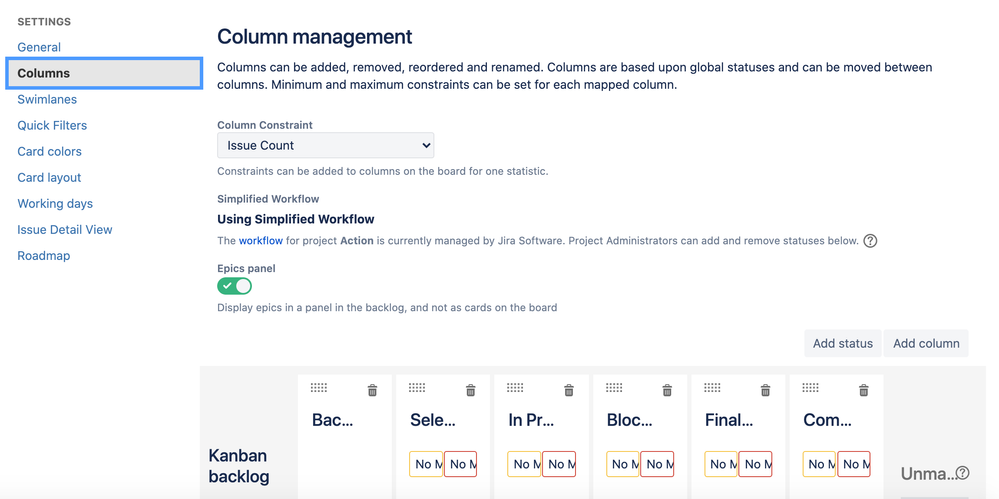Viewport: 999px width, 499px height.
Task: Open General settings page
Action: point(39,47)
